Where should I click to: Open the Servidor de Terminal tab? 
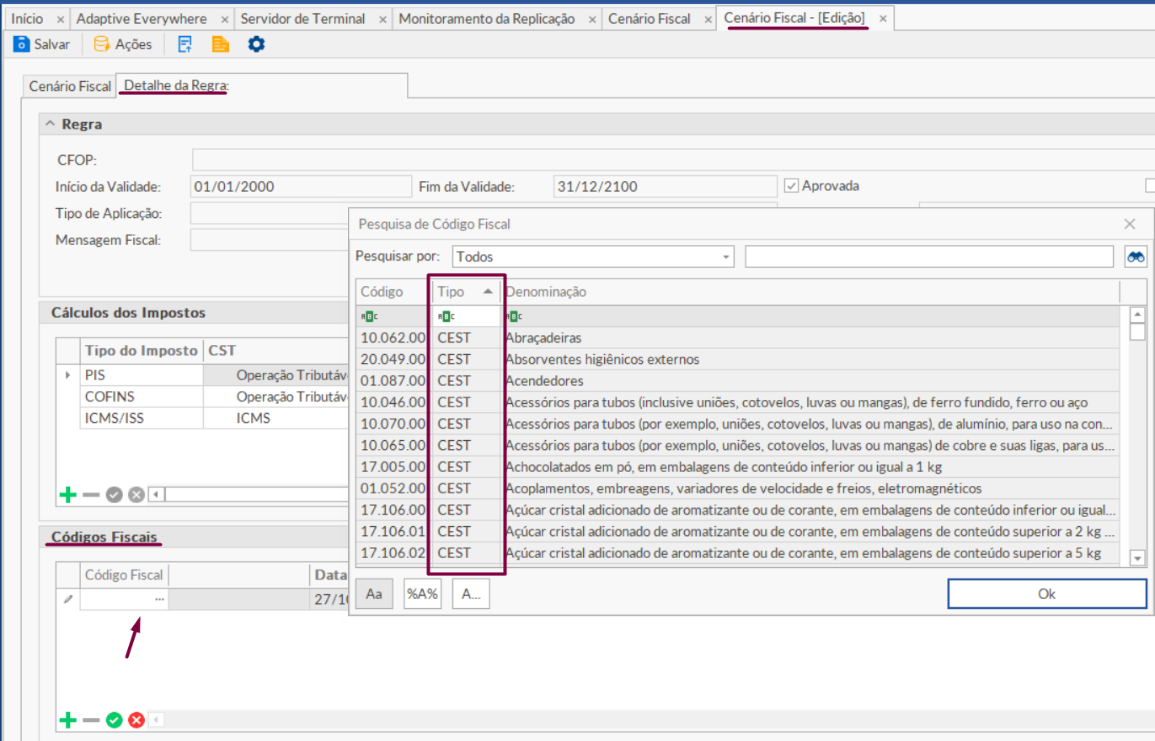pos(303,18)
